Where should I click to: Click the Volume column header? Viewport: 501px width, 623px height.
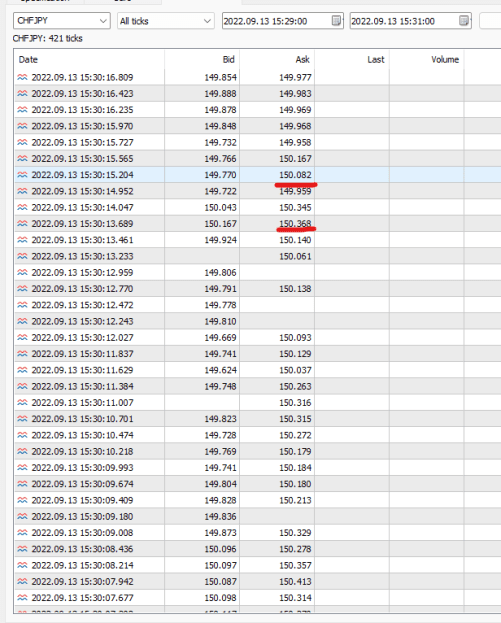coord(426,60)
